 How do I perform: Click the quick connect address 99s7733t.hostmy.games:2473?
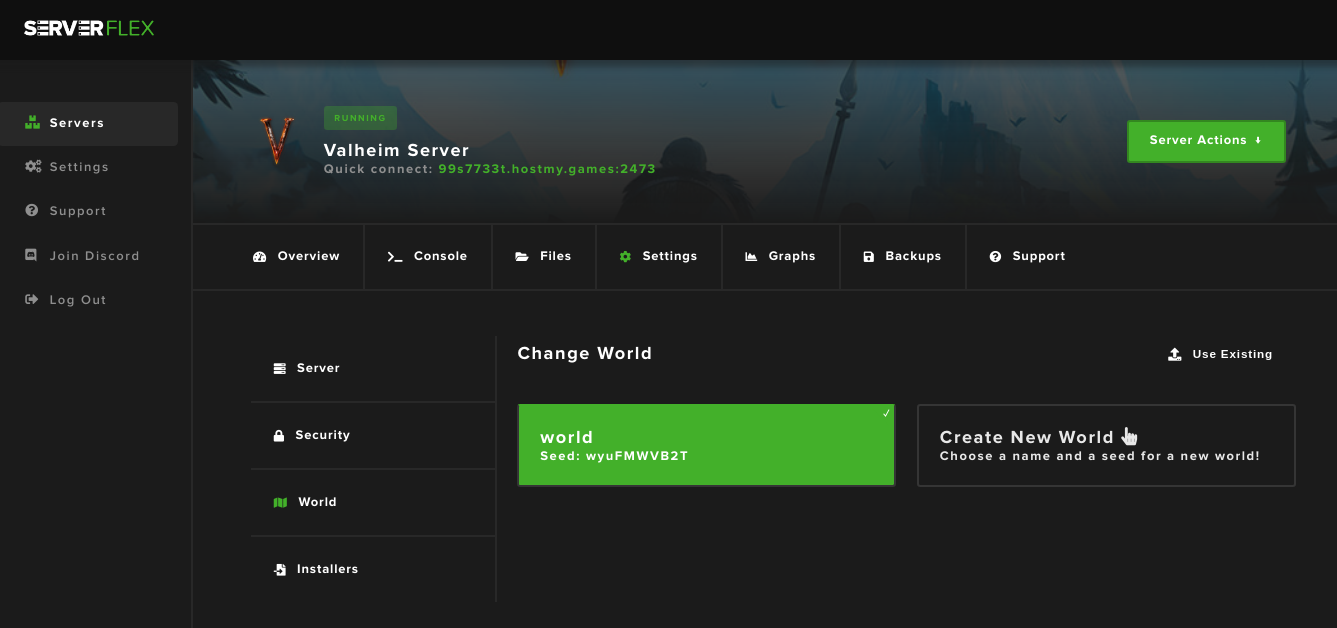(x=547, y=169)
